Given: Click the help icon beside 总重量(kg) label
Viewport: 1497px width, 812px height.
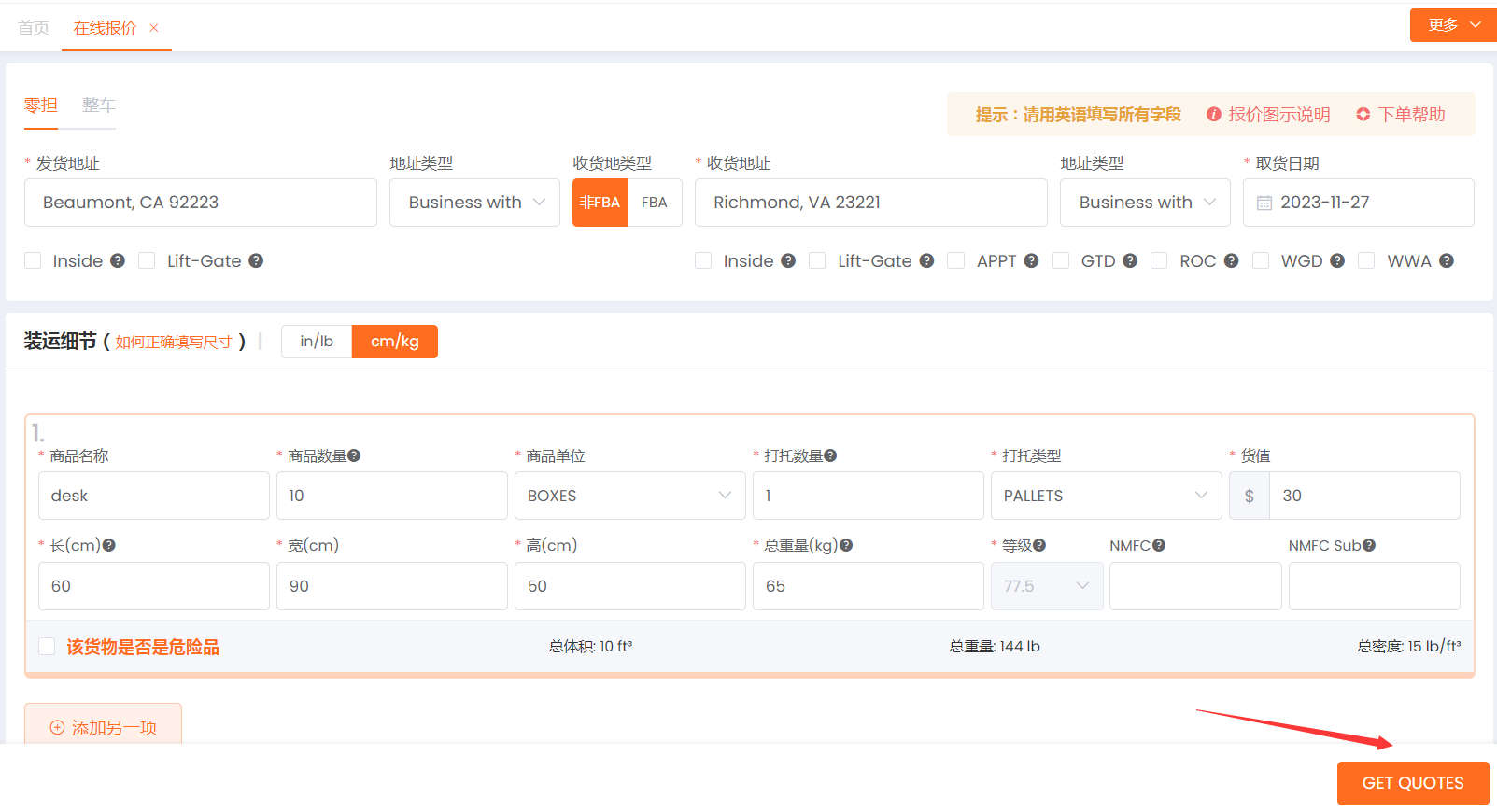Looking at the screenshot, I should 846,546.
